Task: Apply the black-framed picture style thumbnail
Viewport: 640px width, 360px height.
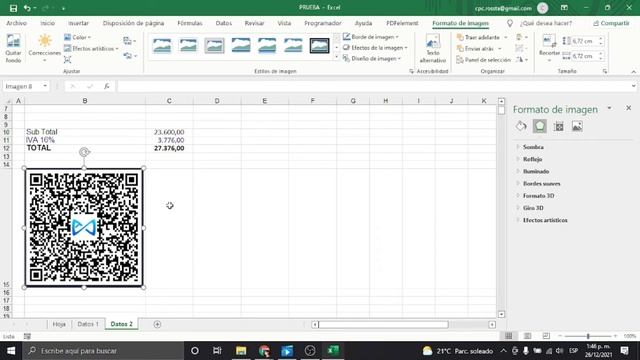Action: [319, 46]
